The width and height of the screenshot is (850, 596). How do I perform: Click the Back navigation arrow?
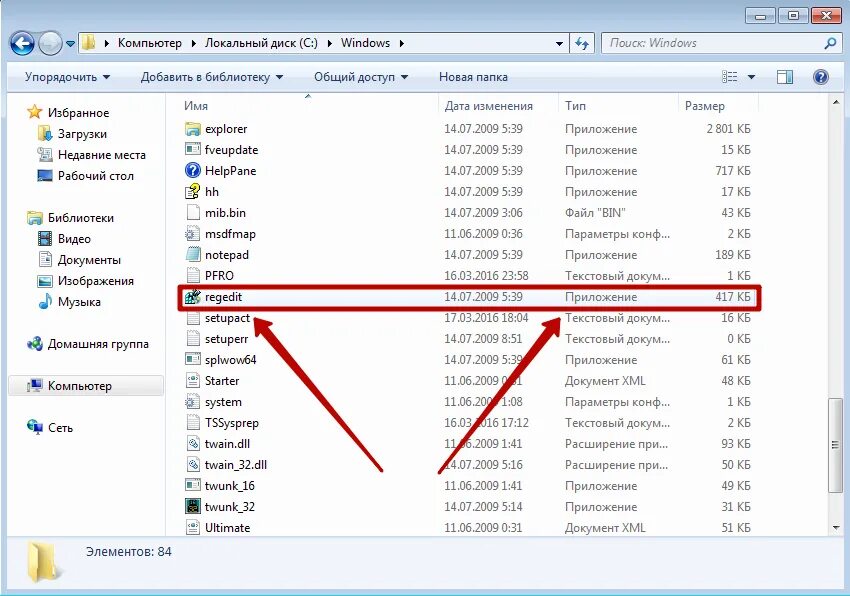tap(22, 43)
